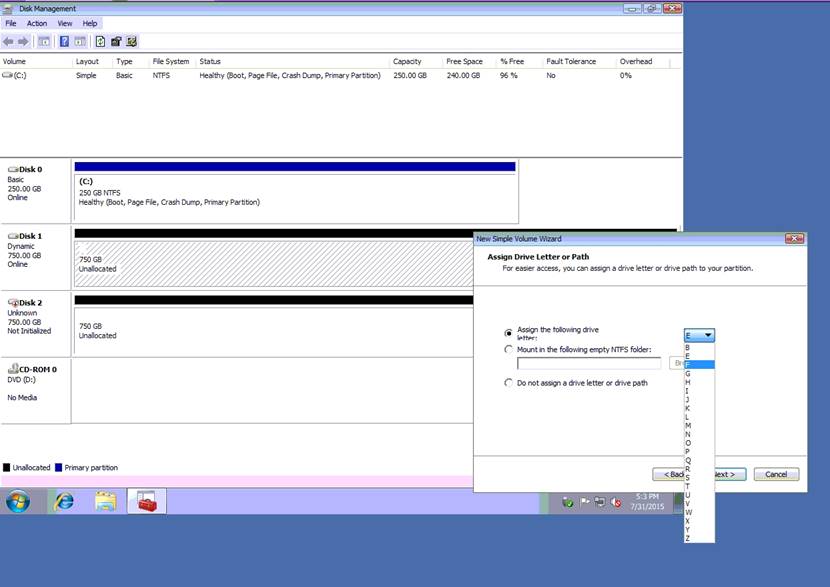Screen dimensions: 830x587
Task: Open the Action menu
Action: (37, 23)
